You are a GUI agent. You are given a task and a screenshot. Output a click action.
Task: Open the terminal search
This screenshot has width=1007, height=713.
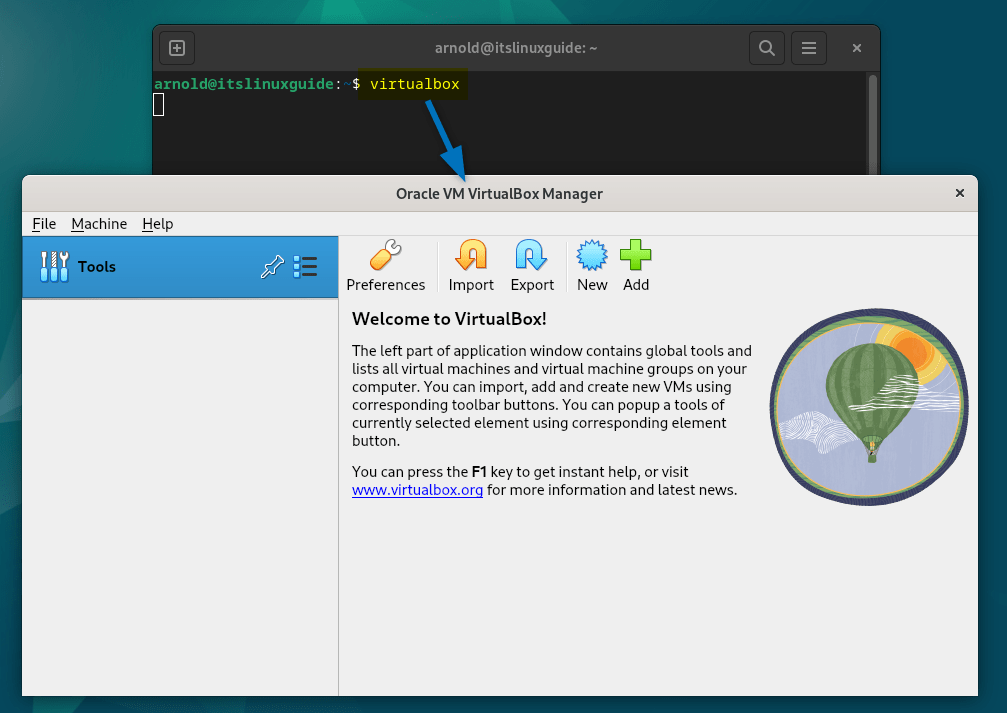pos(766,47)
